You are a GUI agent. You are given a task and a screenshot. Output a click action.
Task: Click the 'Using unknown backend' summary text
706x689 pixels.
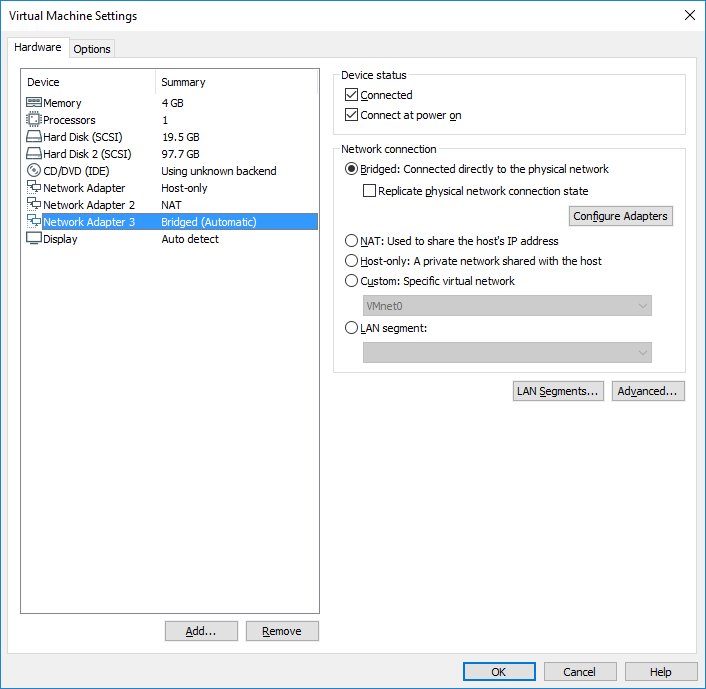(x=219, y=171)
